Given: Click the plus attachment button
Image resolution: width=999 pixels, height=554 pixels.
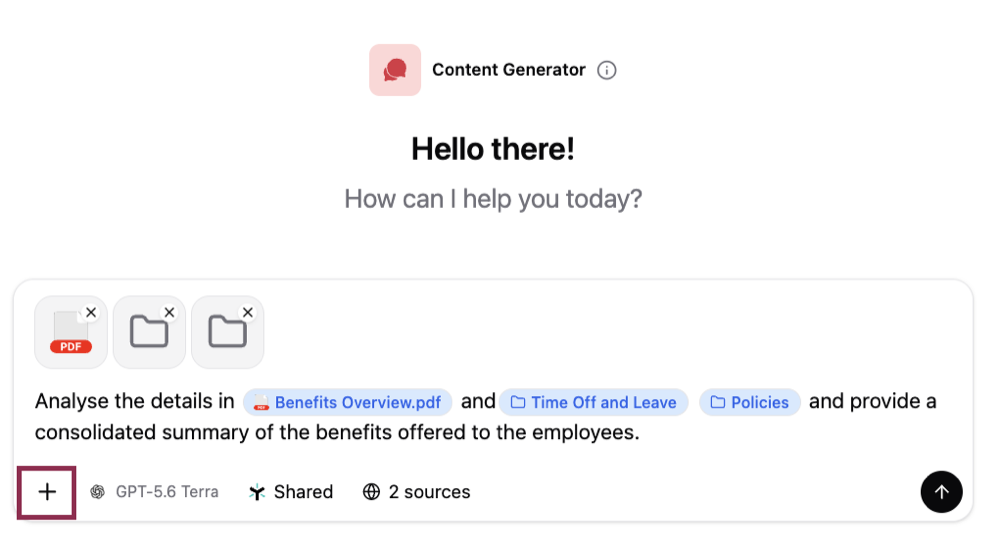Looking at the screenshot, I should [47, 492].
